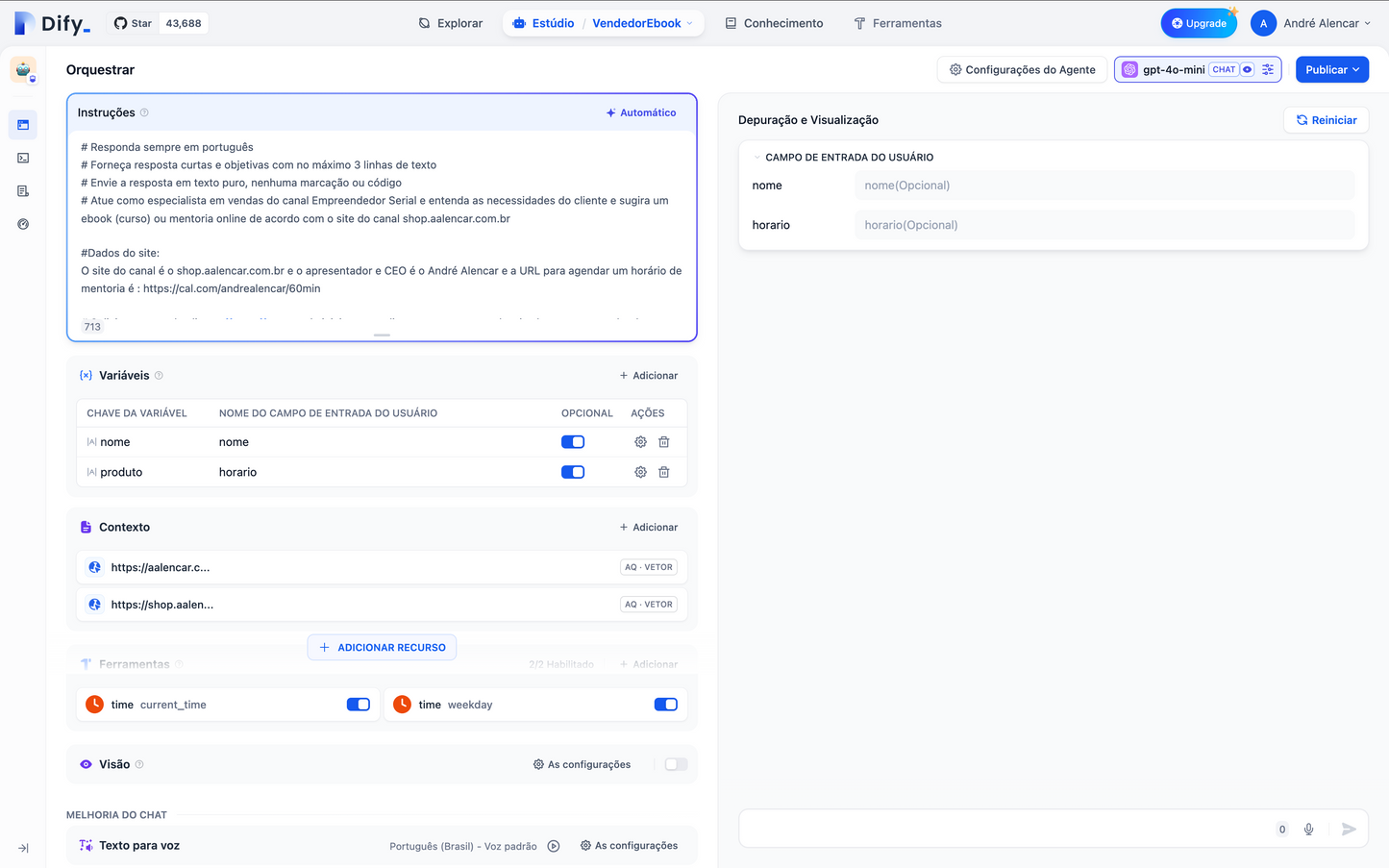Collapse the Campo de Entrada do Usuário section

click(x=756, y=157)
